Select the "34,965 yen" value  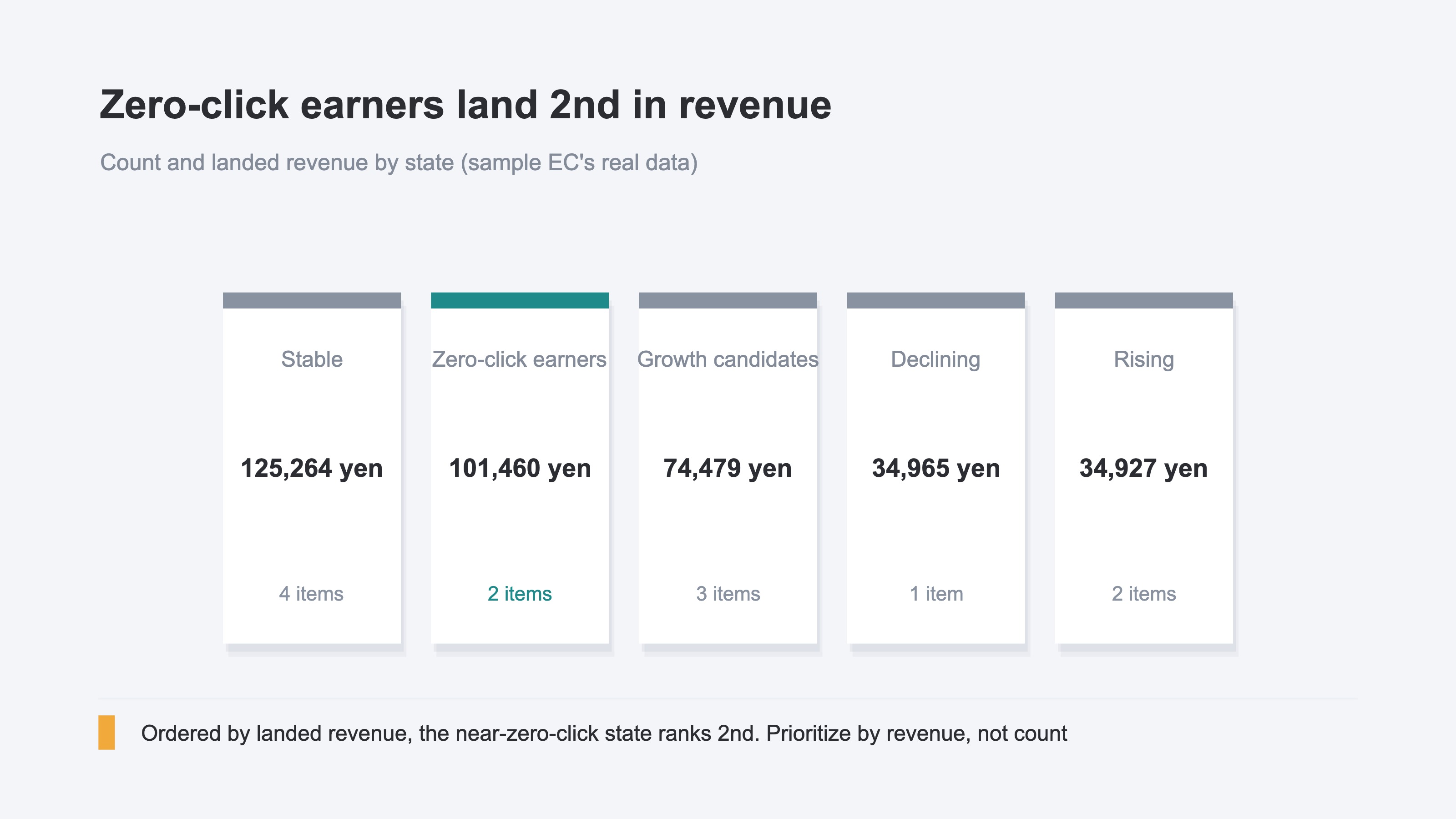tap(936, 468)
